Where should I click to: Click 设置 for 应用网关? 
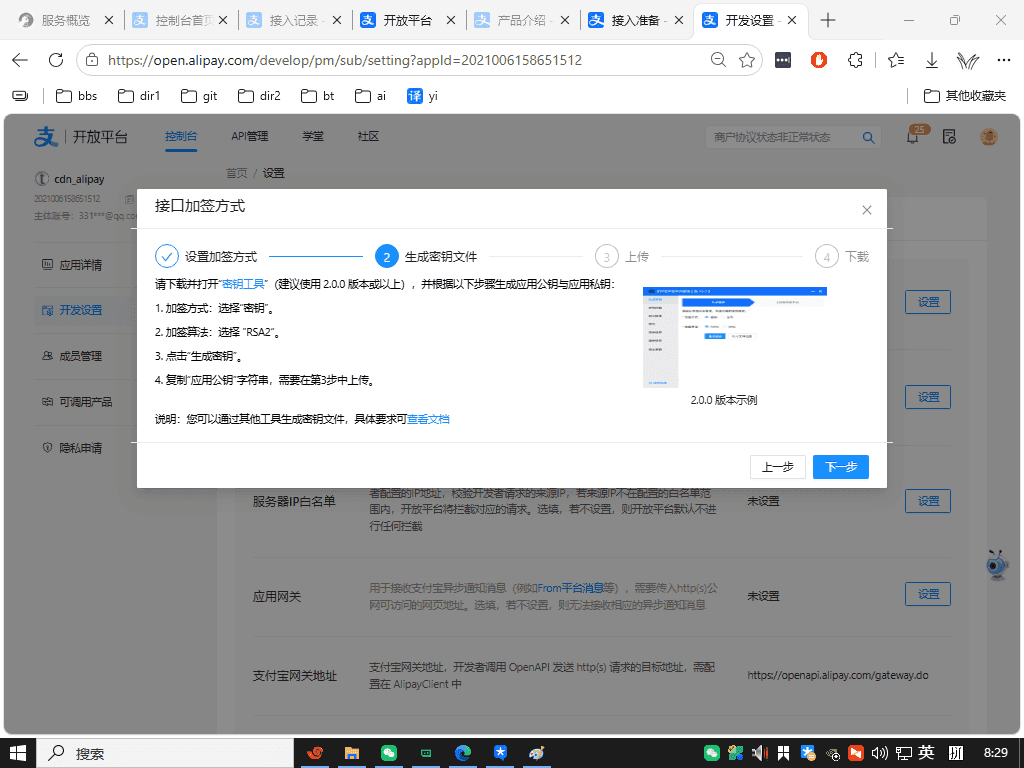(x=928, y=594)
